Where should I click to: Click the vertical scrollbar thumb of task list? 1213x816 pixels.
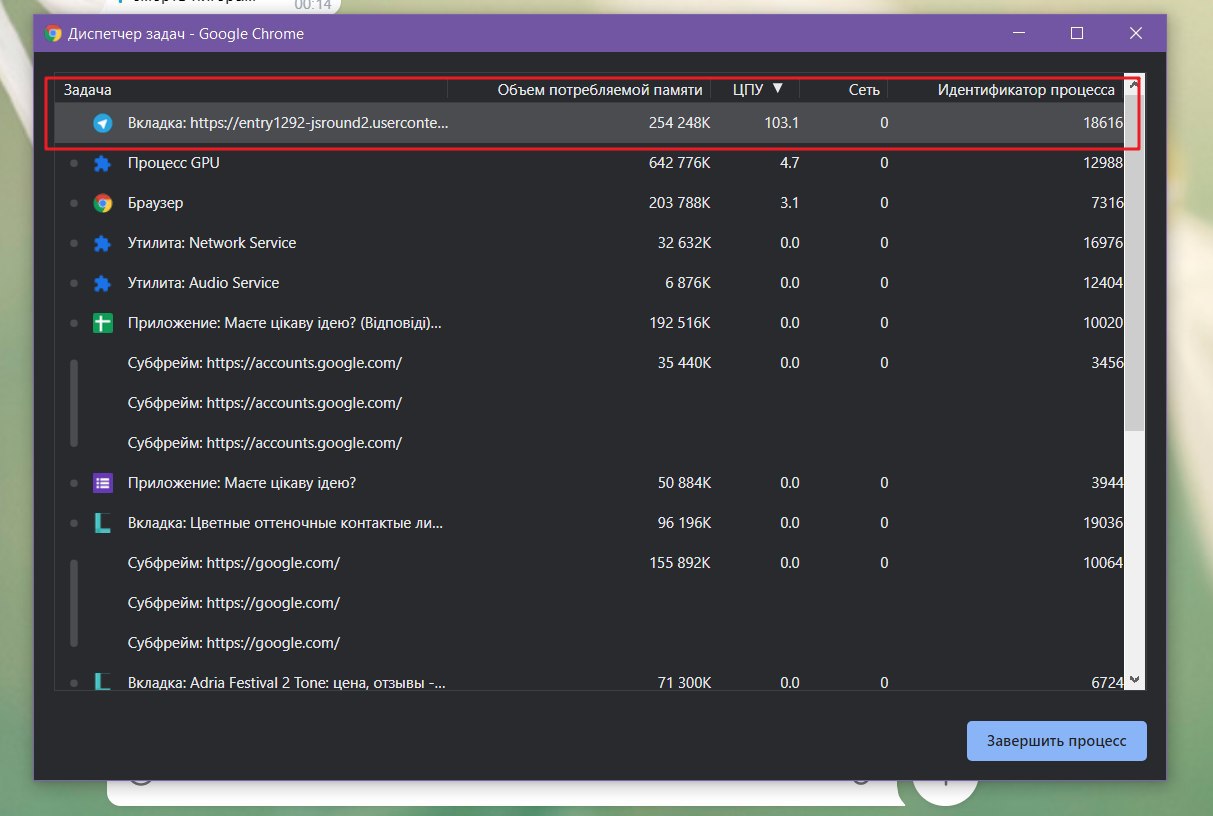pyautogui.click(x=1134, y=262)
